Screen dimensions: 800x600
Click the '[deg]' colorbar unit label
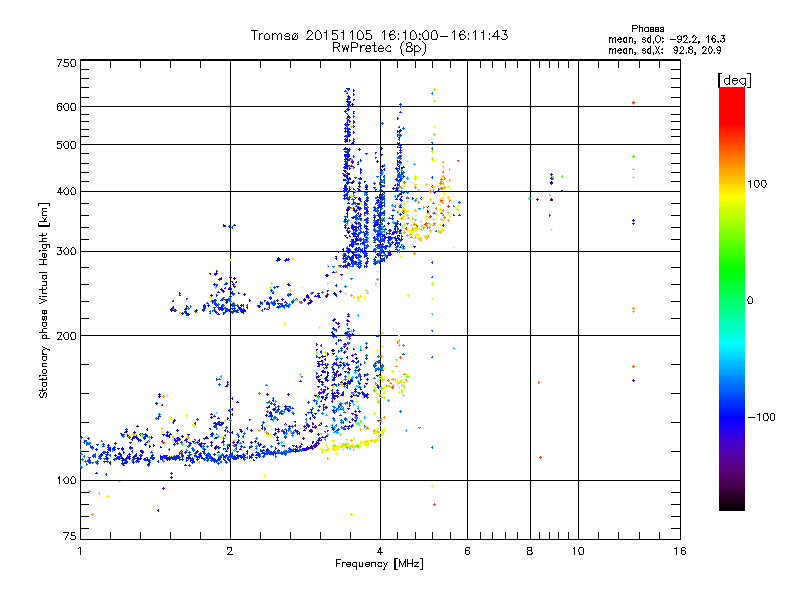(734, 80)
